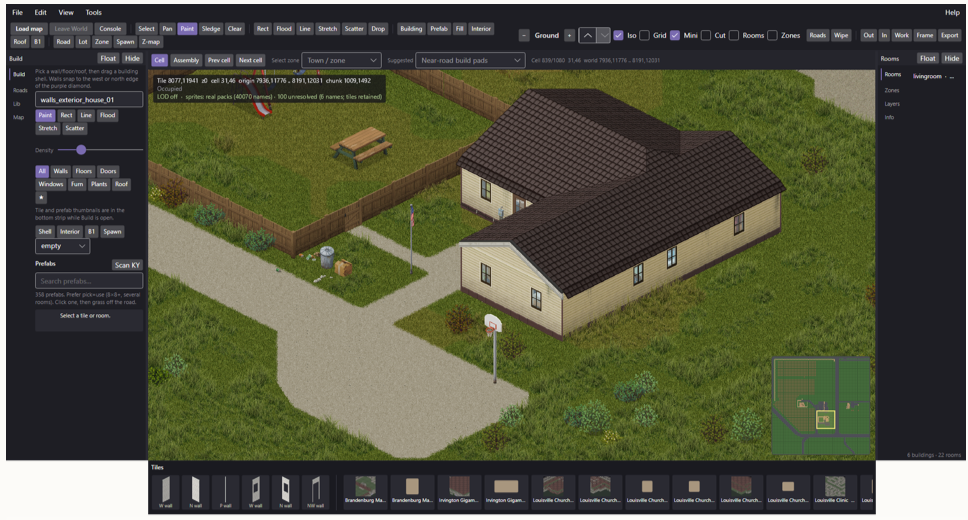Open the Help menu
Screen dimensions: 968x520
tap(952, 12)
